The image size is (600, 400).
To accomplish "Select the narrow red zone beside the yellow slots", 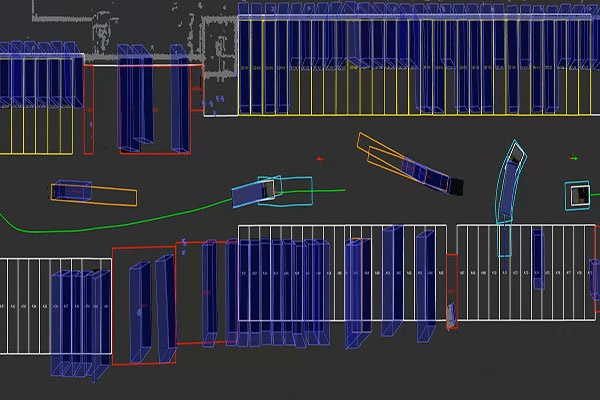I will click(89, 109).
